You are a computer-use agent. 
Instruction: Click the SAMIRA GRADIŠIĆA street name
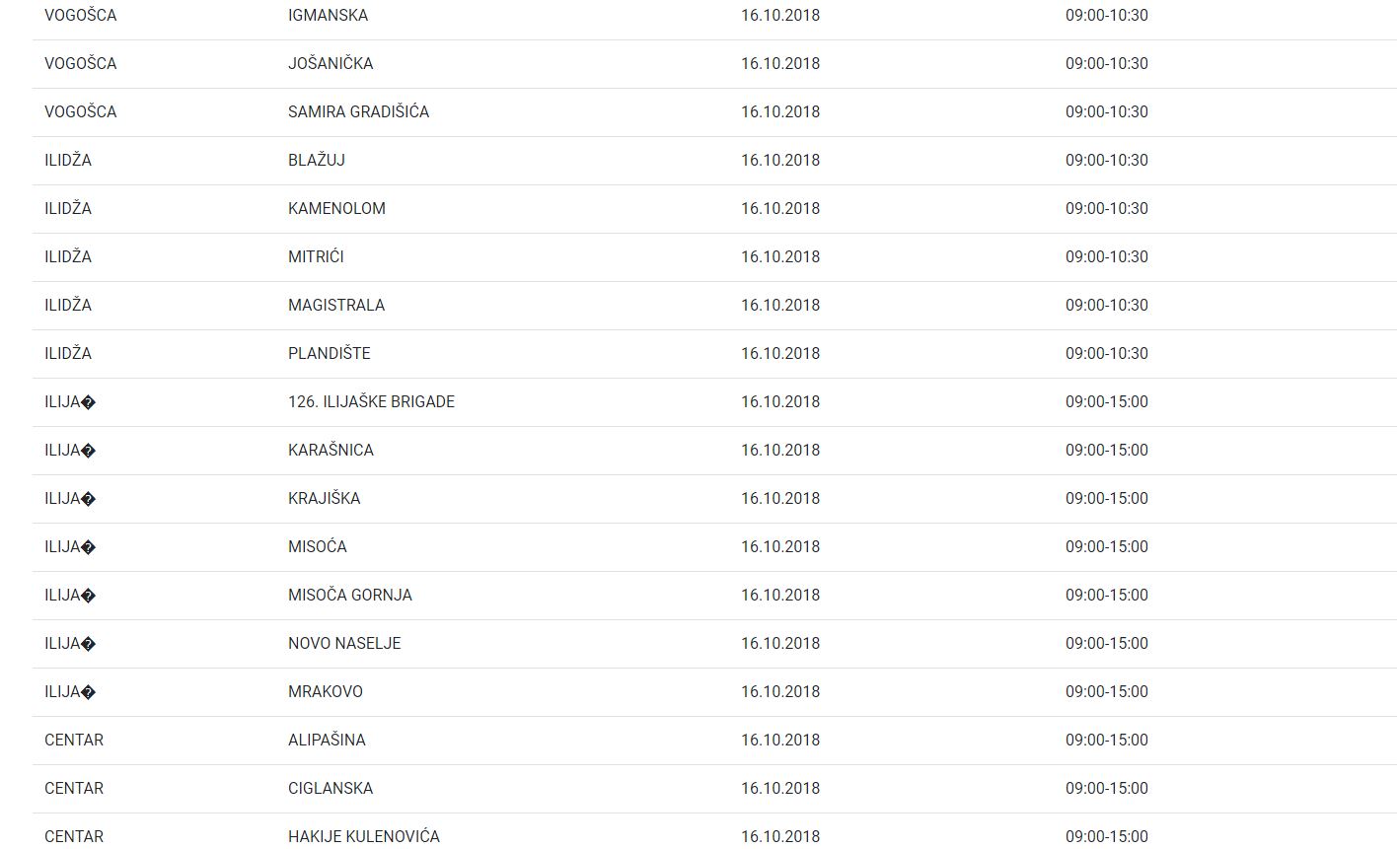pos(358,112)
